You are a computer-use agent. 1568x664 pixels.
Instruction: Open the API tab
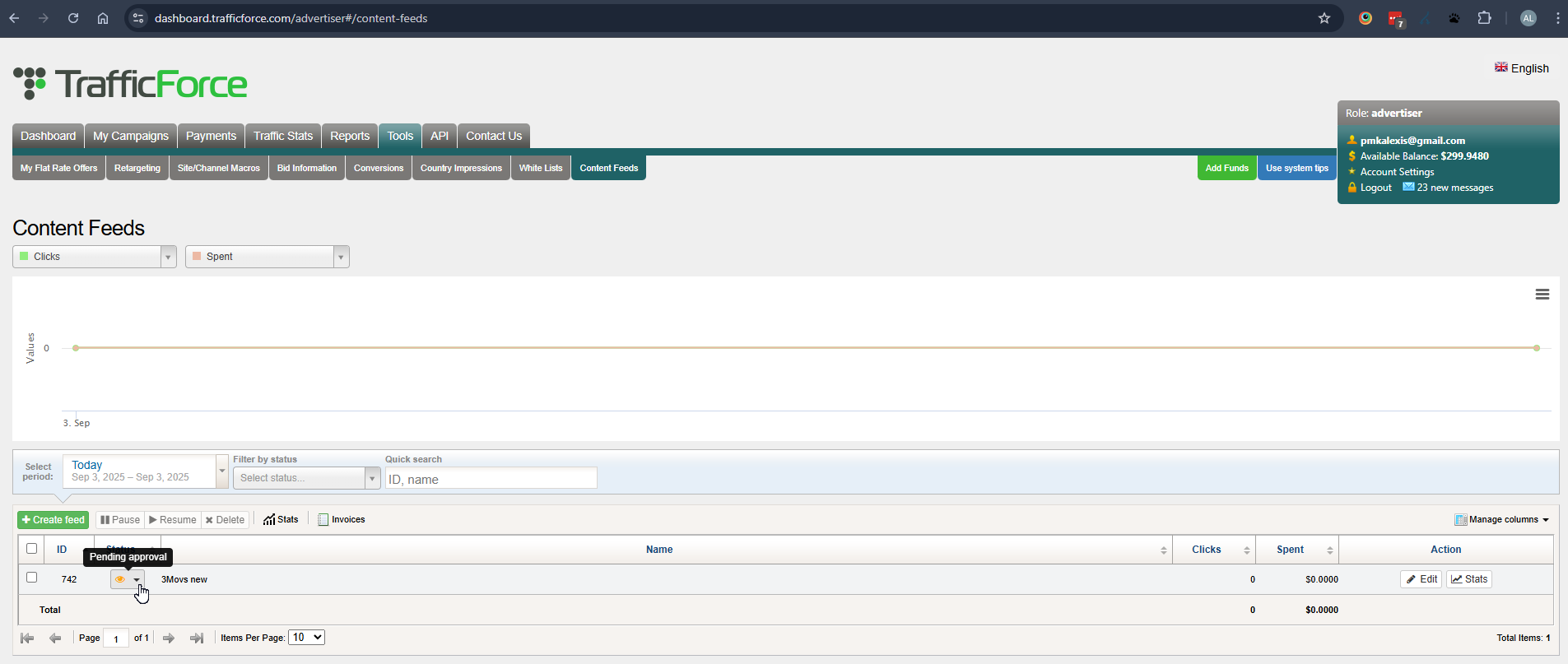440,136
